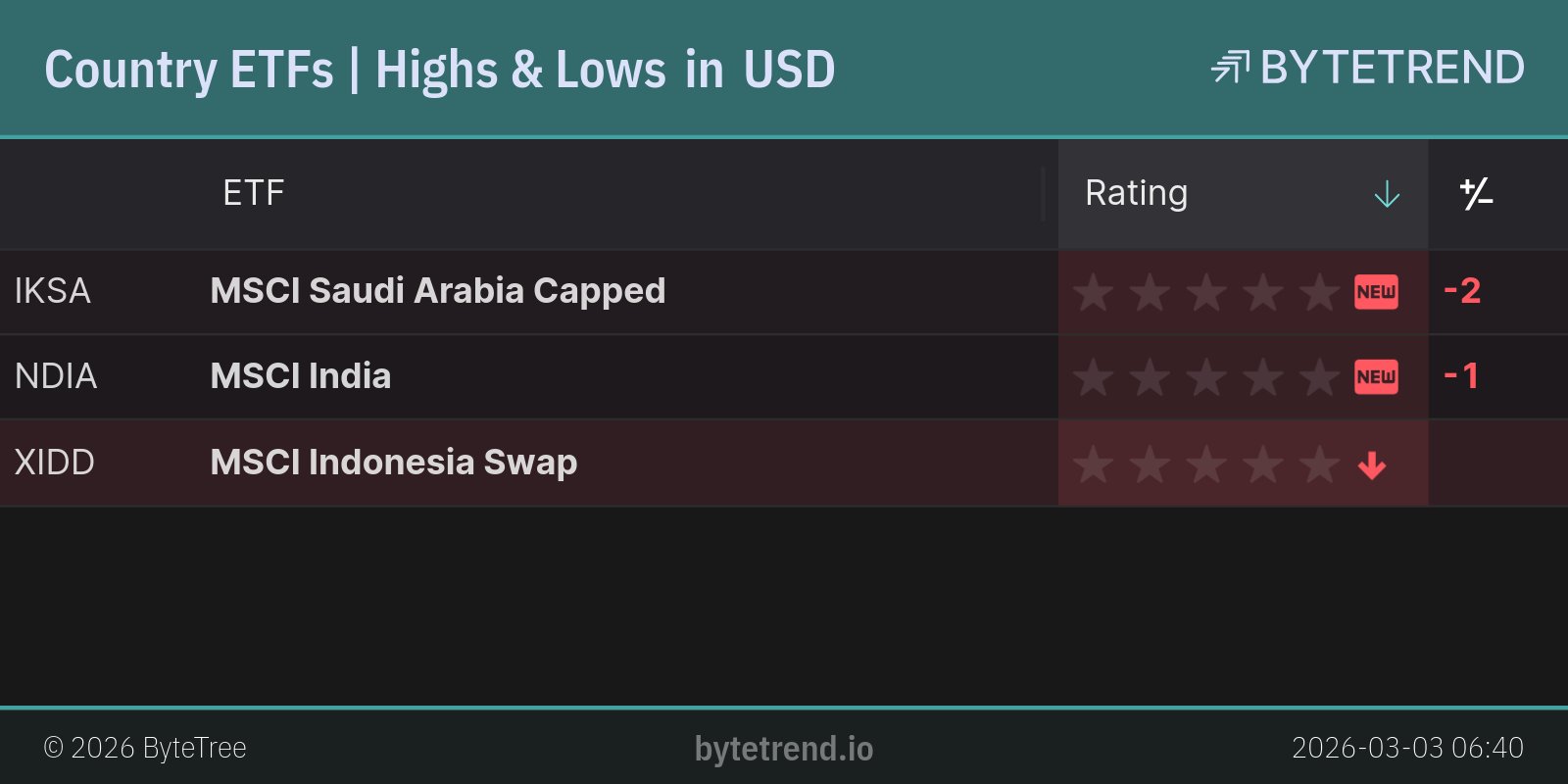The width and height of the screenshot is (1568, 784).
Task: Visit the bytetrend.io footer link
Action: click(783, 749)
